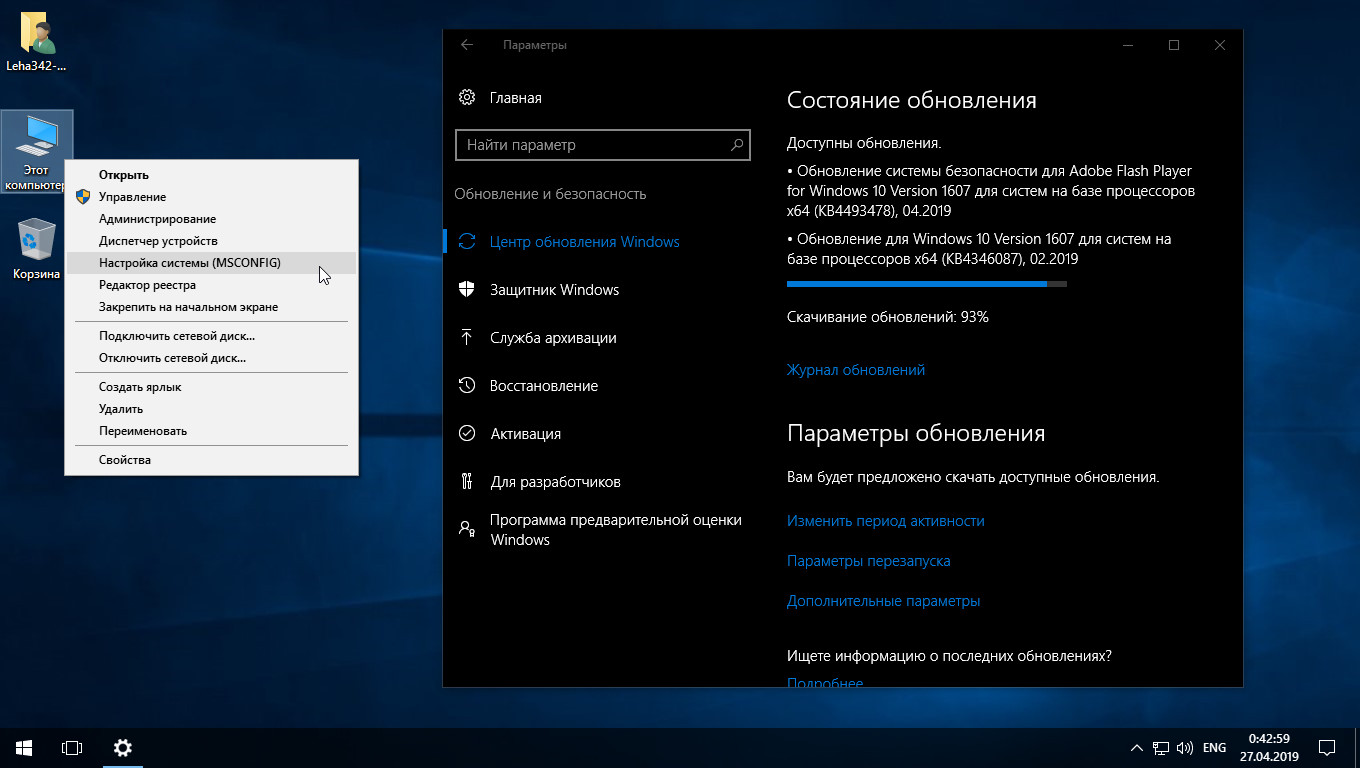Click the Обновление и безопасность header text
This screenshot has width=1360, height=768.
pyautogui.click(x=550, y=194)
